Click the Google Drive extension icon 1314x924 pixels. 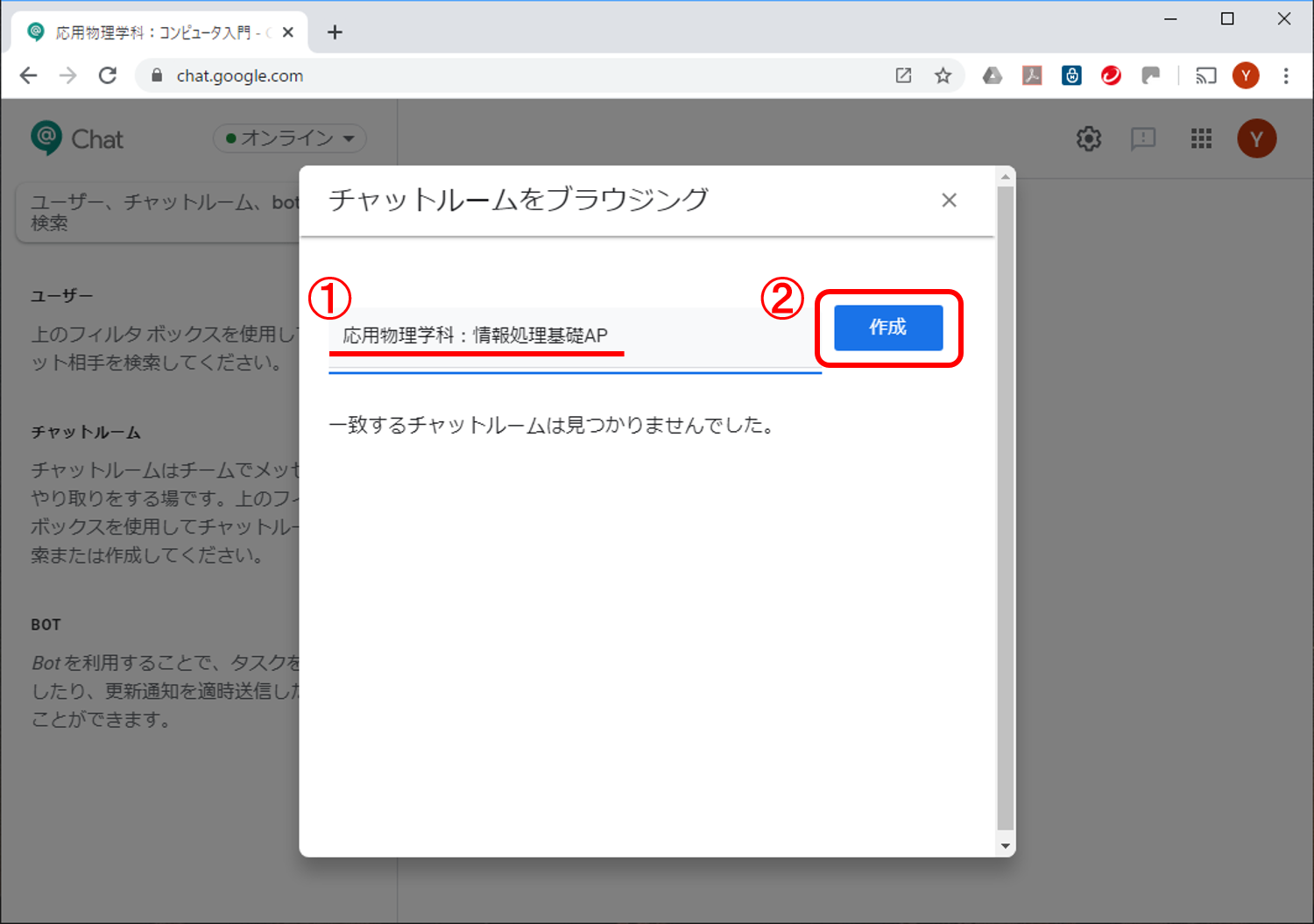[993, 75]
